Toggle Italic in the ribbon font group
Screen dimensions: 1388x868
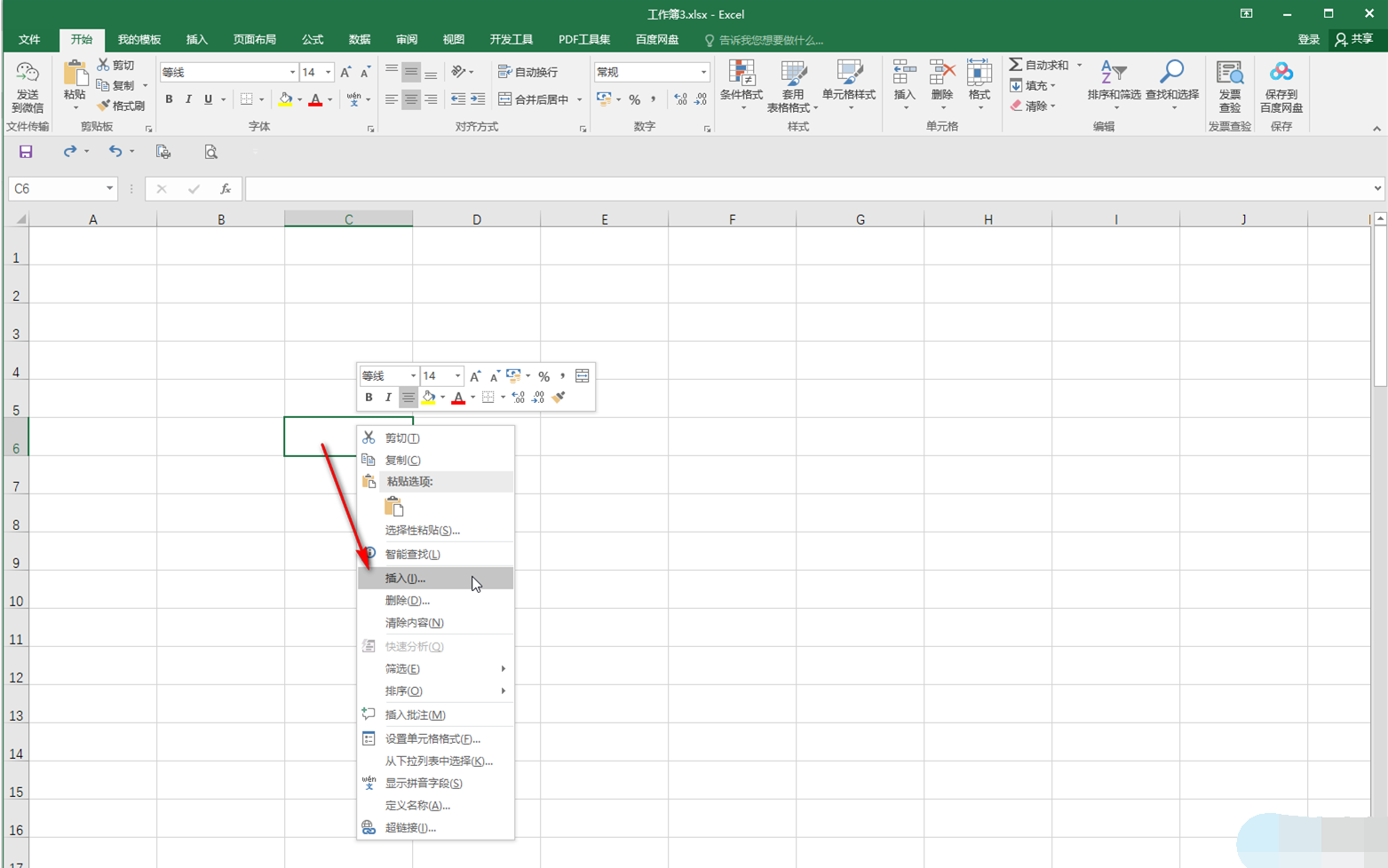coord(188,99)
